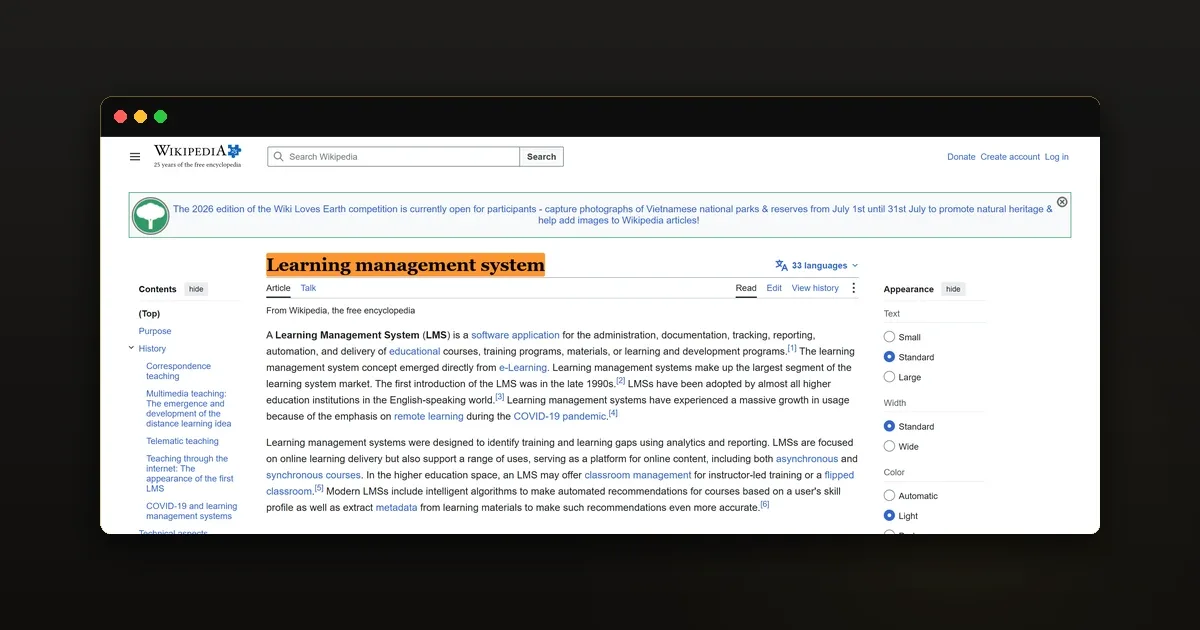Open the metadata link
The image size is (1200, 630).
tap(396, 508)
